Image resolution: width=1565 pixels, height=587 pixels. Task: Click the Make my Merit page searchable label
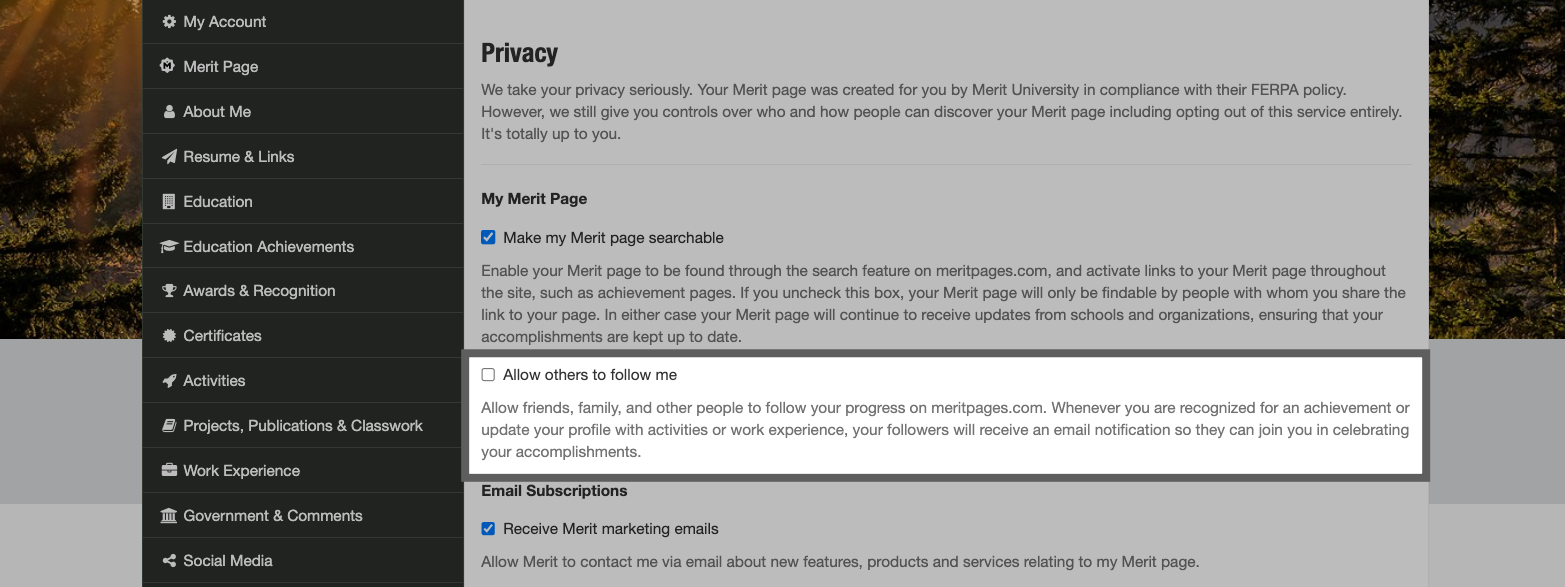click(613, 238)
